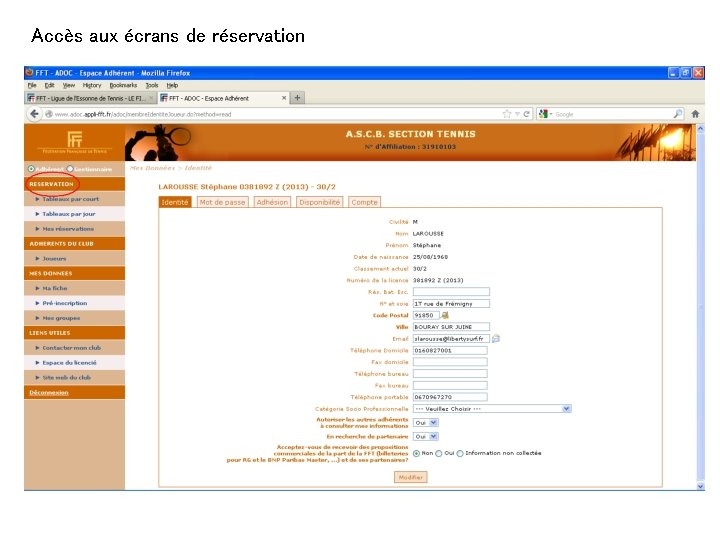The height and width of the screenshot is (540, 720).
Task: Close the FFT - ADOC Espace Adhérent tab
Action: pyautogui.click(x=284, y=98)
